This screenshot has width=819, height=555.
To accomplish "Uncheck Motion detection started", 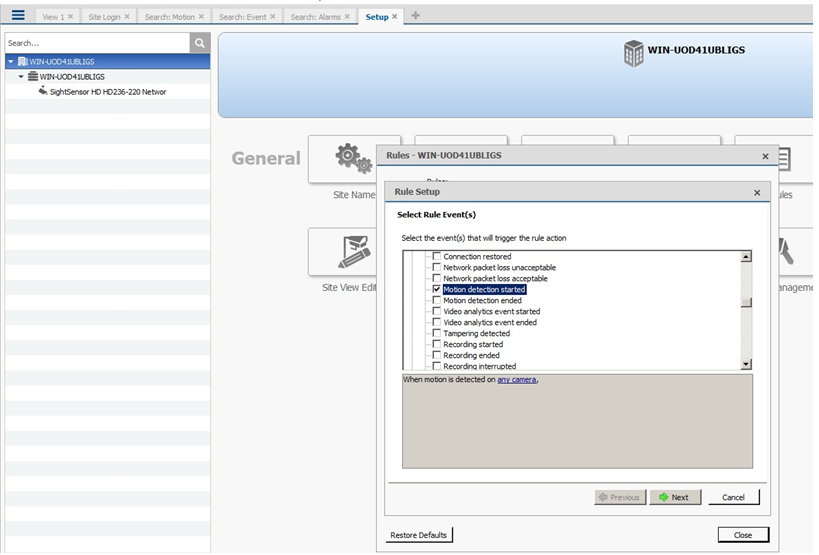I will (x=437, y=289).
